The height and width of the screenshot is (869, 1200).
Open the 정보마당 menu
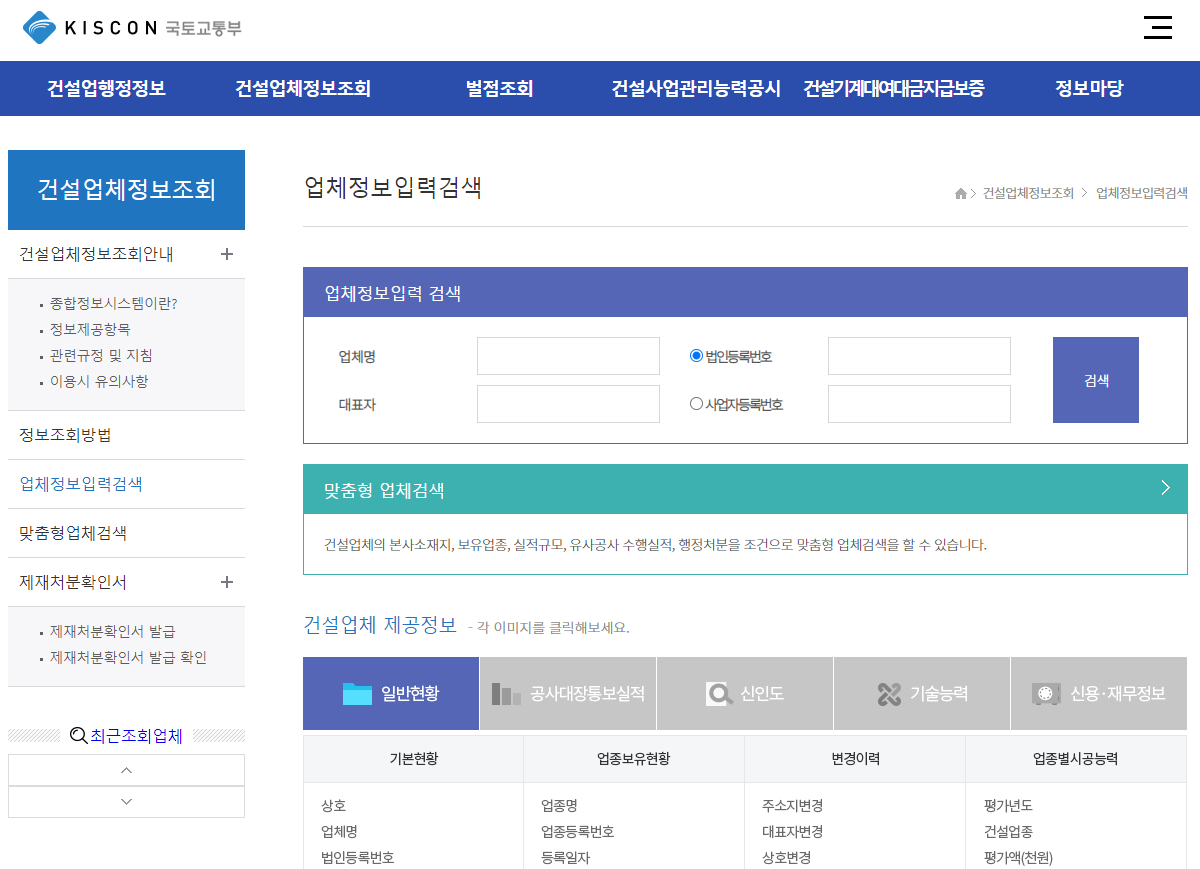coord(1089,88)
